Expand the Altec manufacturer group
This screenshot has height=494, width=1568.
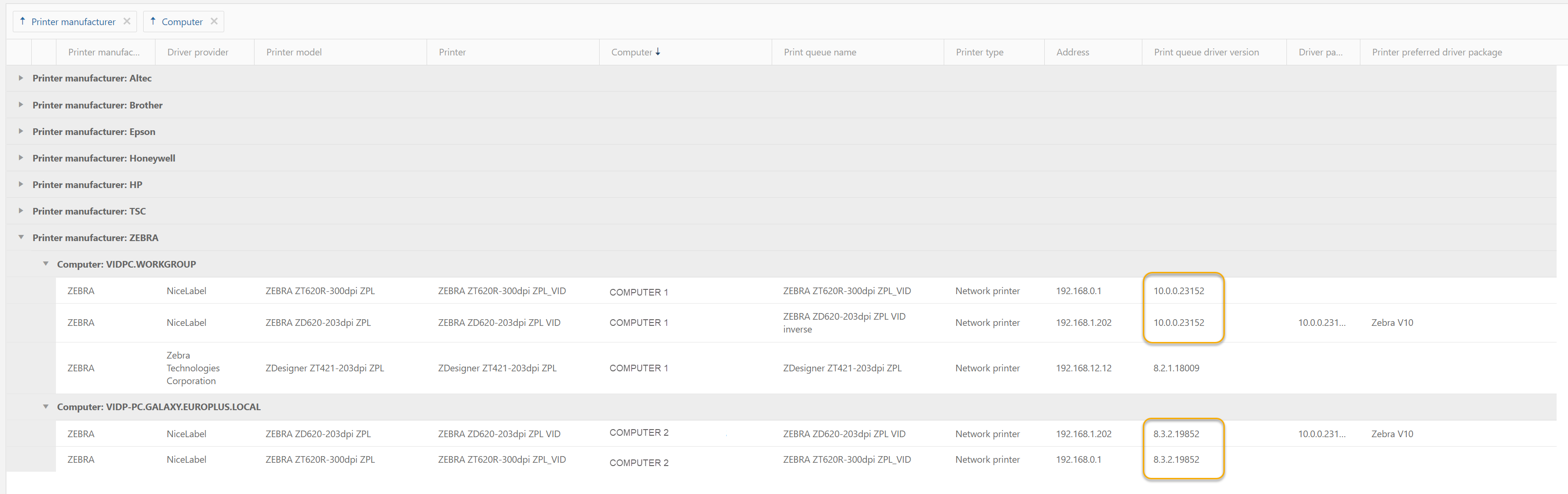tap(21, 79)
